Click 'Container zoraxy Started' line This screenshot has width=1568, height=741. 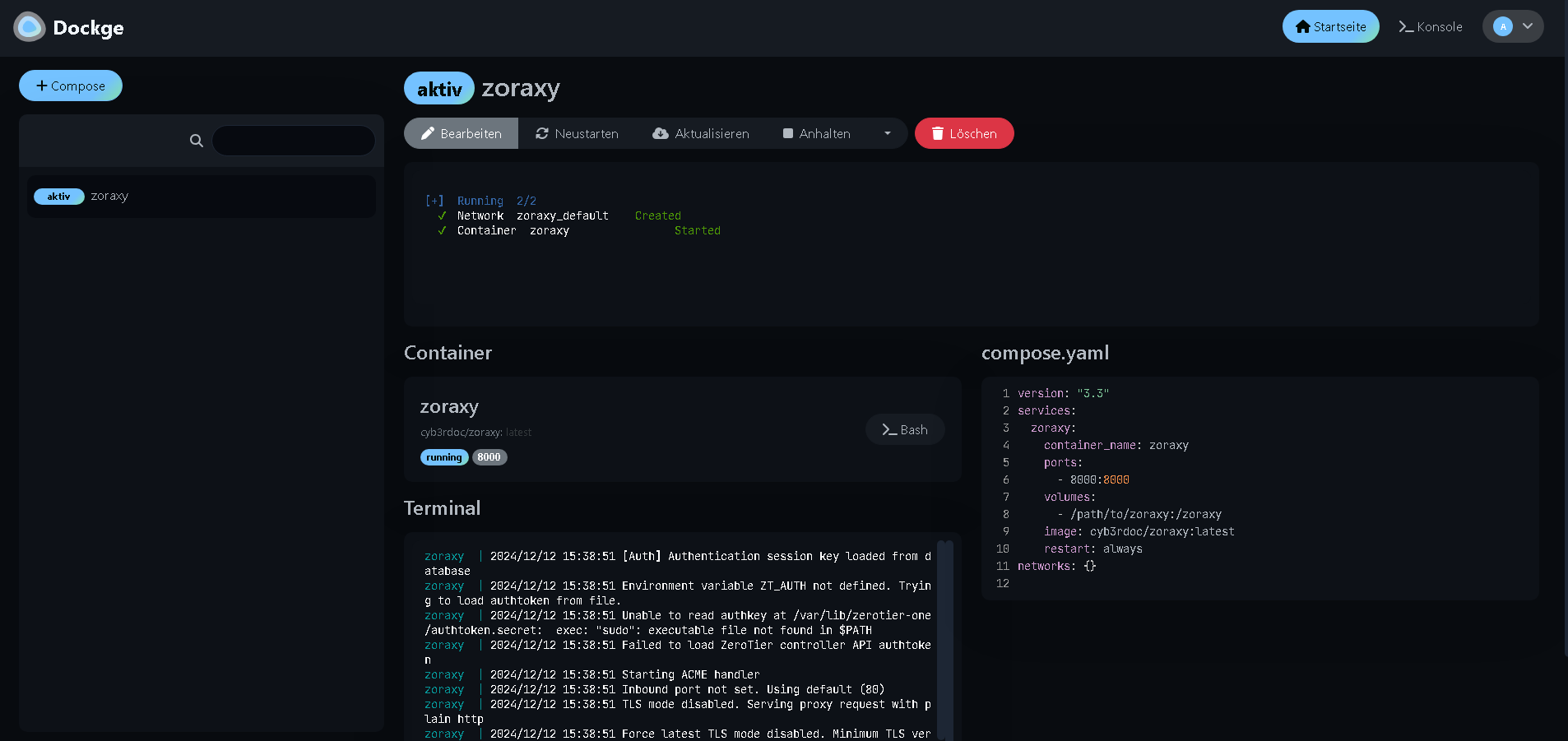click(x=579, y=230)
